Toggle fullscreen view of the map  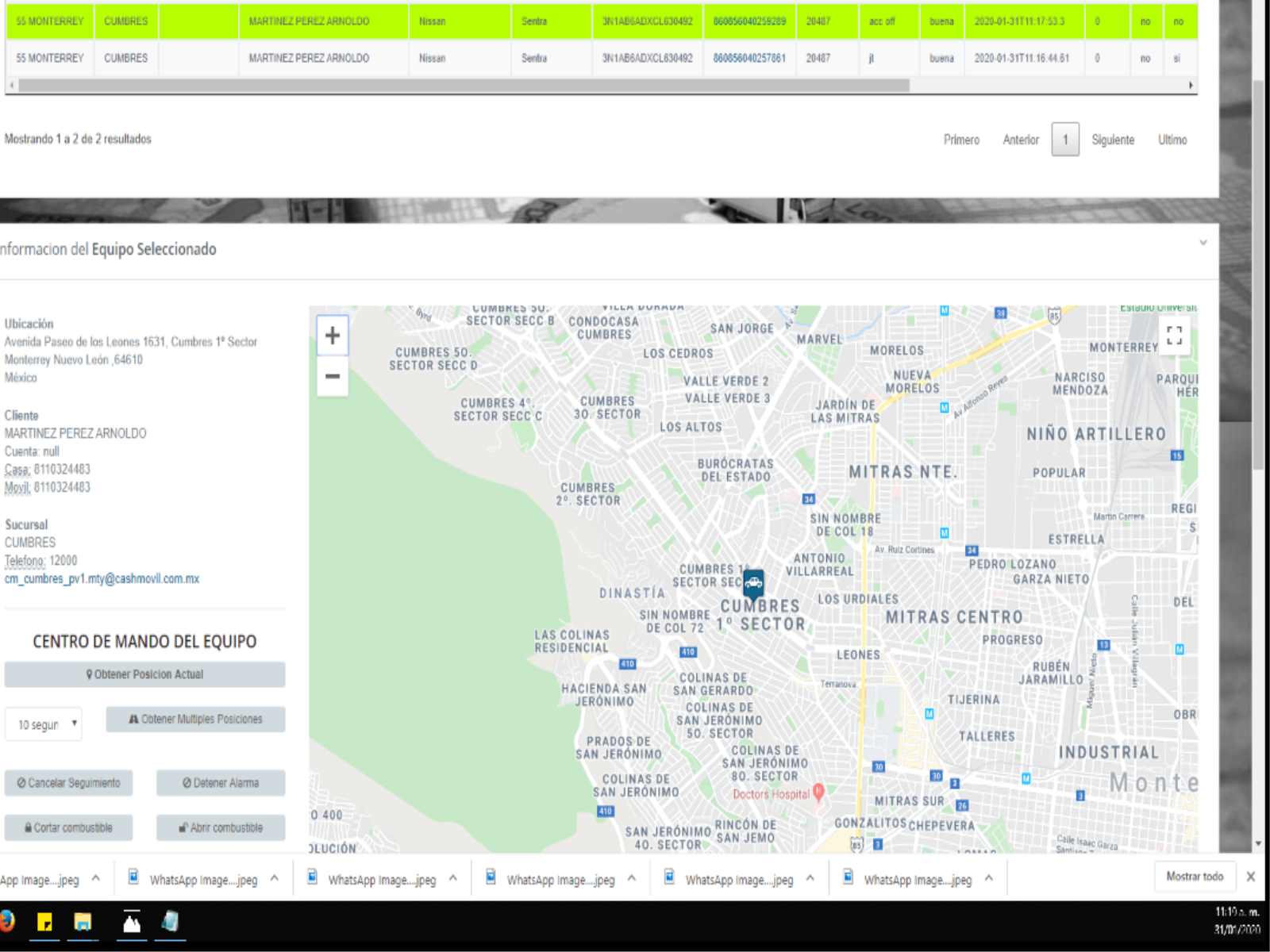1175,335
